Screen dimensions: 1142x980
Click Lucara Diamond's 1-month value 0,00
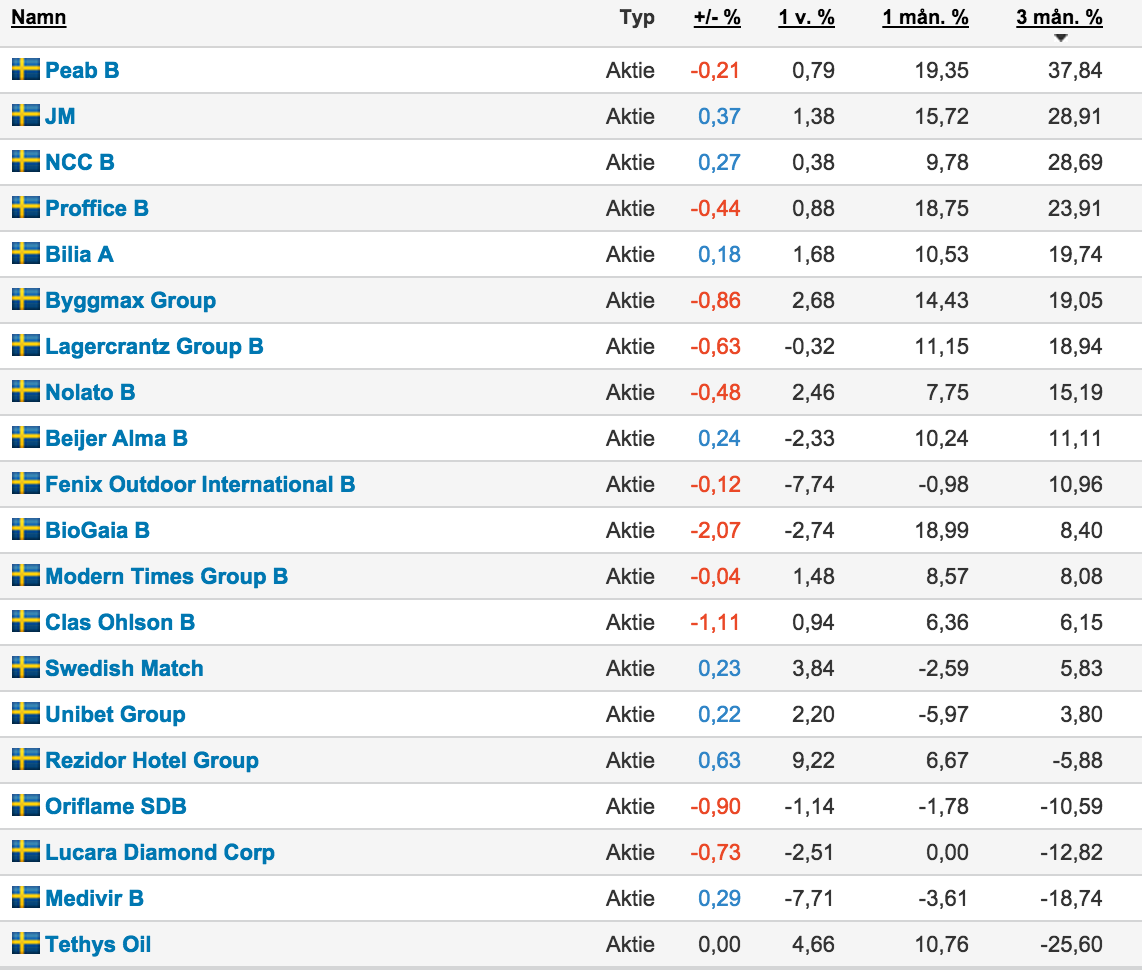point(947,852)
